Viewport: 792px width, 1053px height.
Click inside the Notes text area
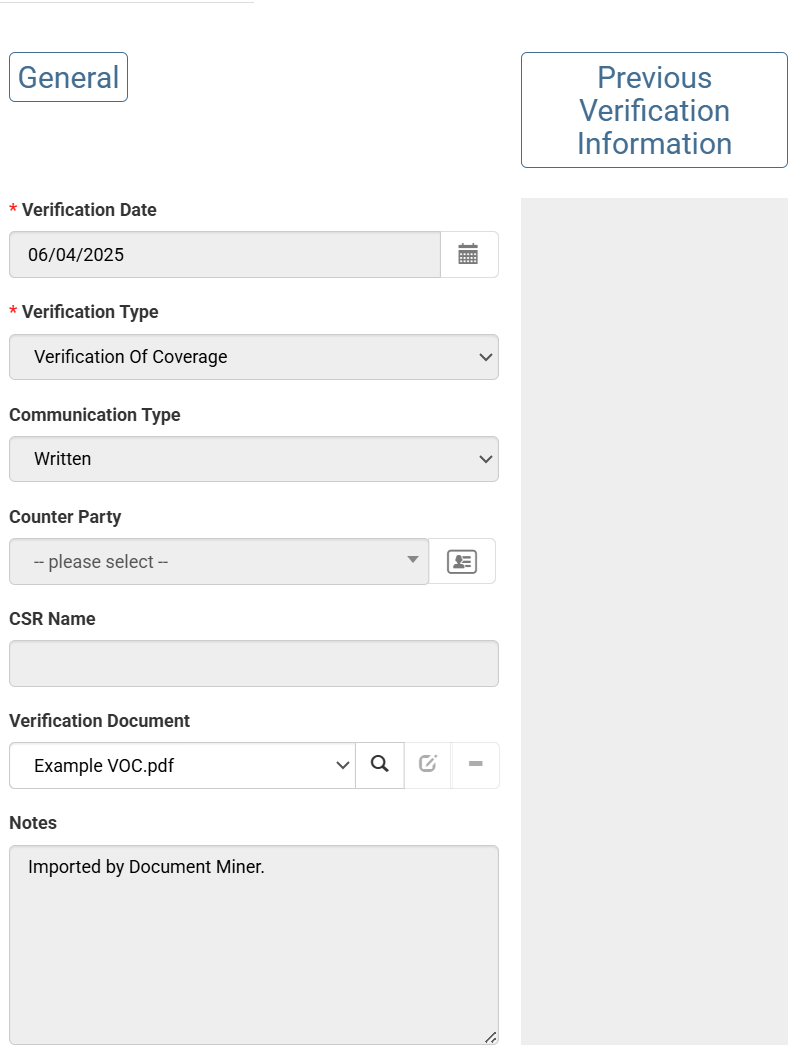click(253, 945)
